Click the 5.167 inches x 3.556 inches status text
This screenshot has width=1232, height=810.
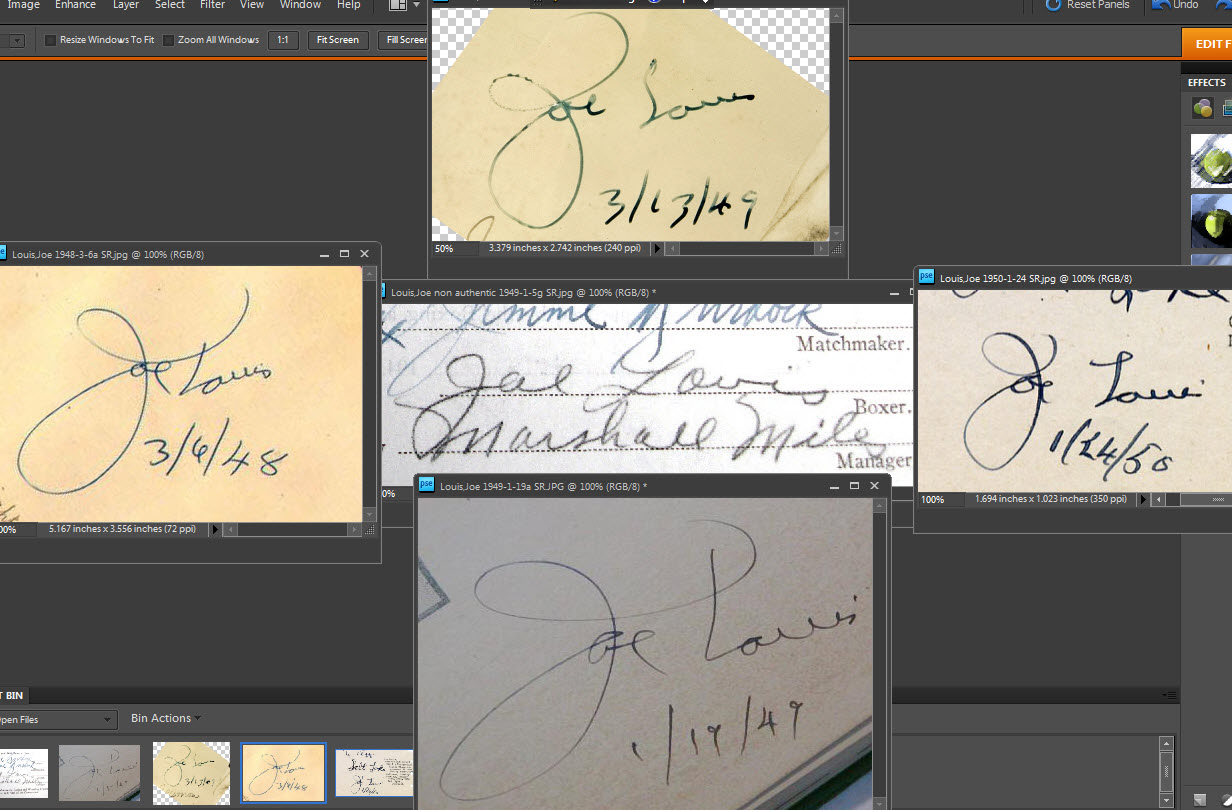123,529
